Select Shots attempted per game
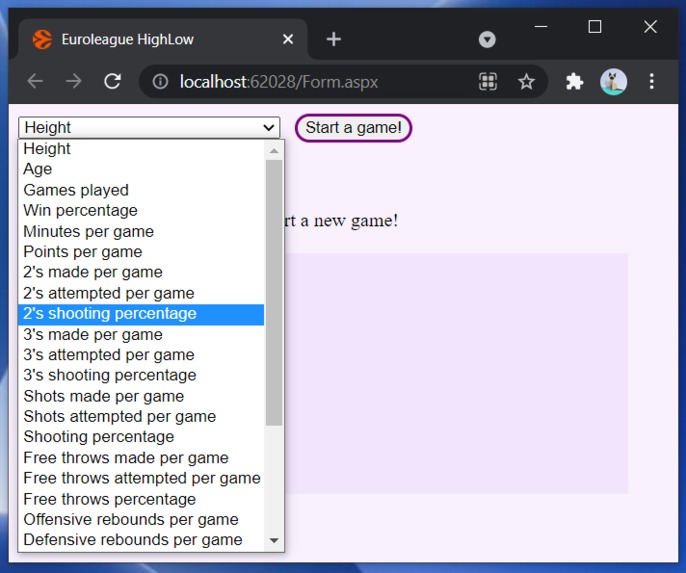686x573 pixels. coord(141,416)
